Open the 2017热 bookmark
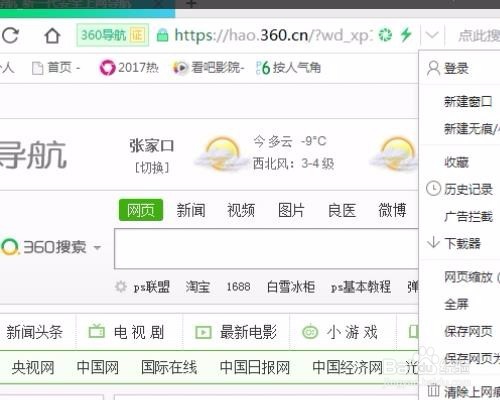The width and height of the screenshot is (500, 400). pyautogui.click(x=129, y=68)
